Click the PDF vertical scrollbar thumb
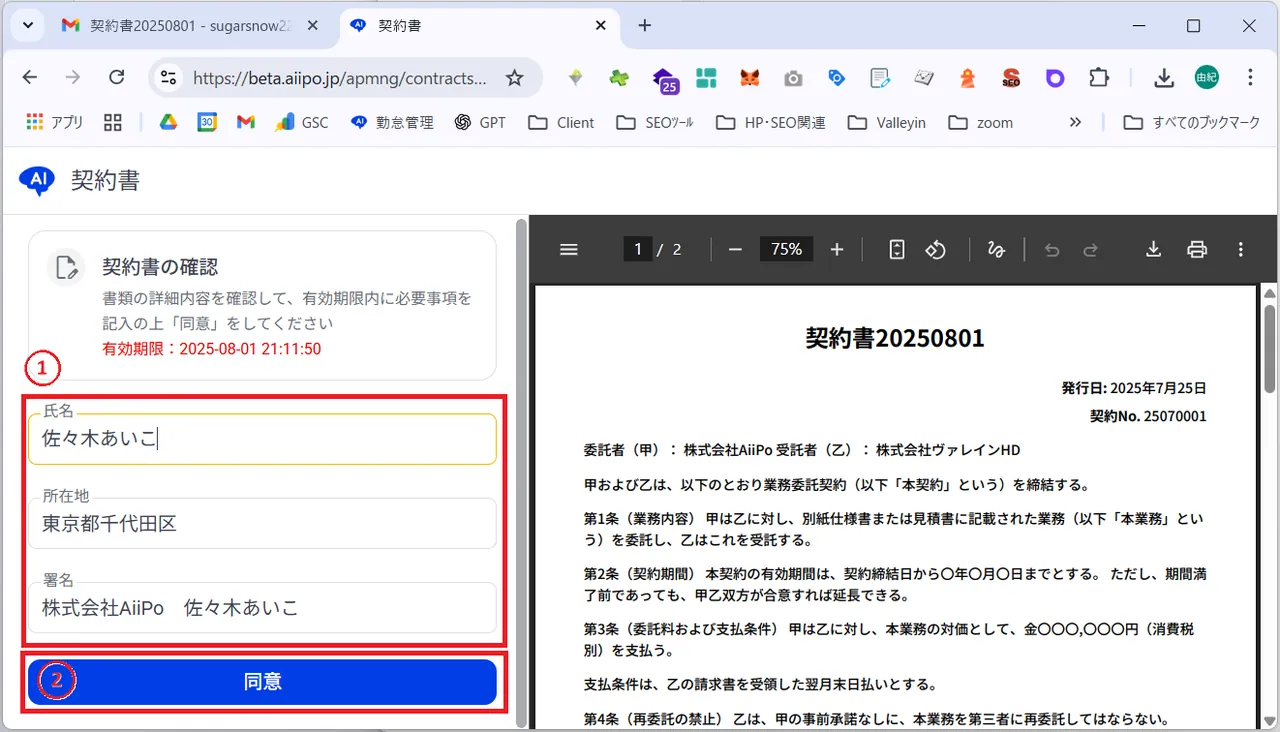Viewport: 1280px width, 732px height. (1269, 348)
